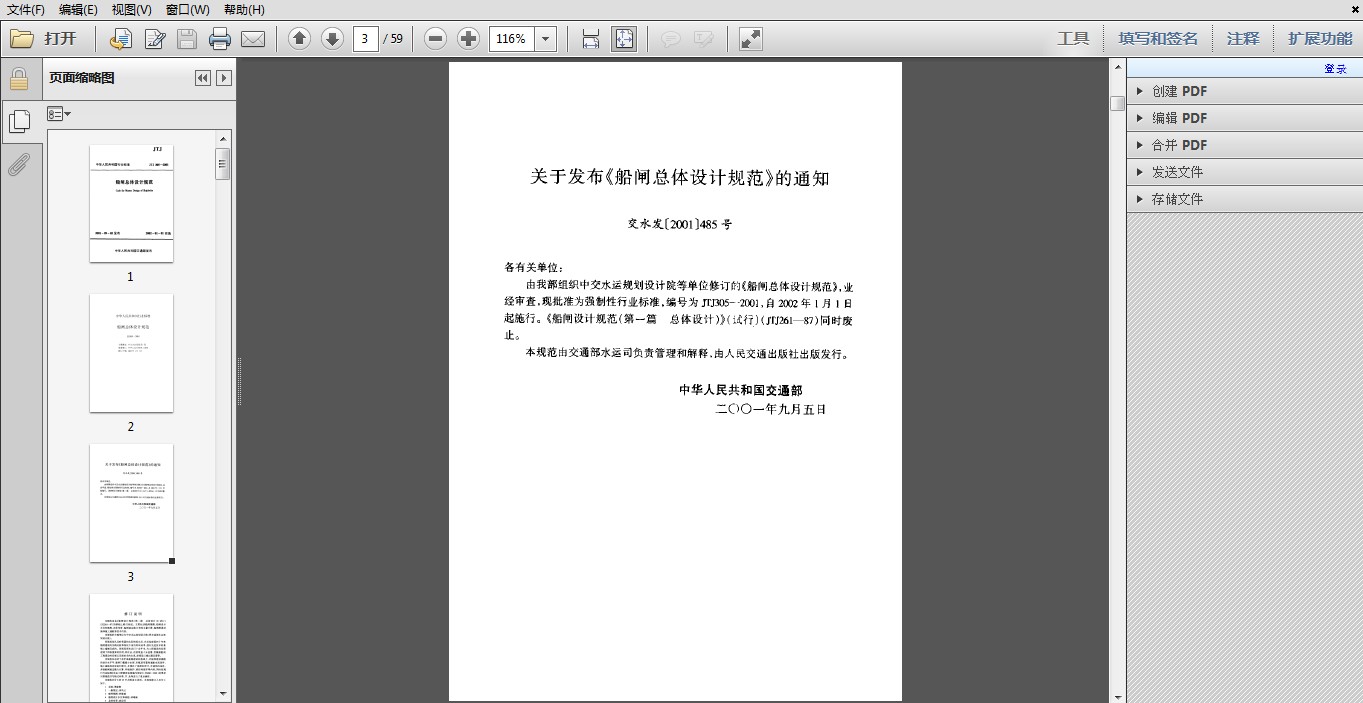Viewport: 1363px width, 703px height.
Task: Print the document with the printer icon
Action: 220,39
